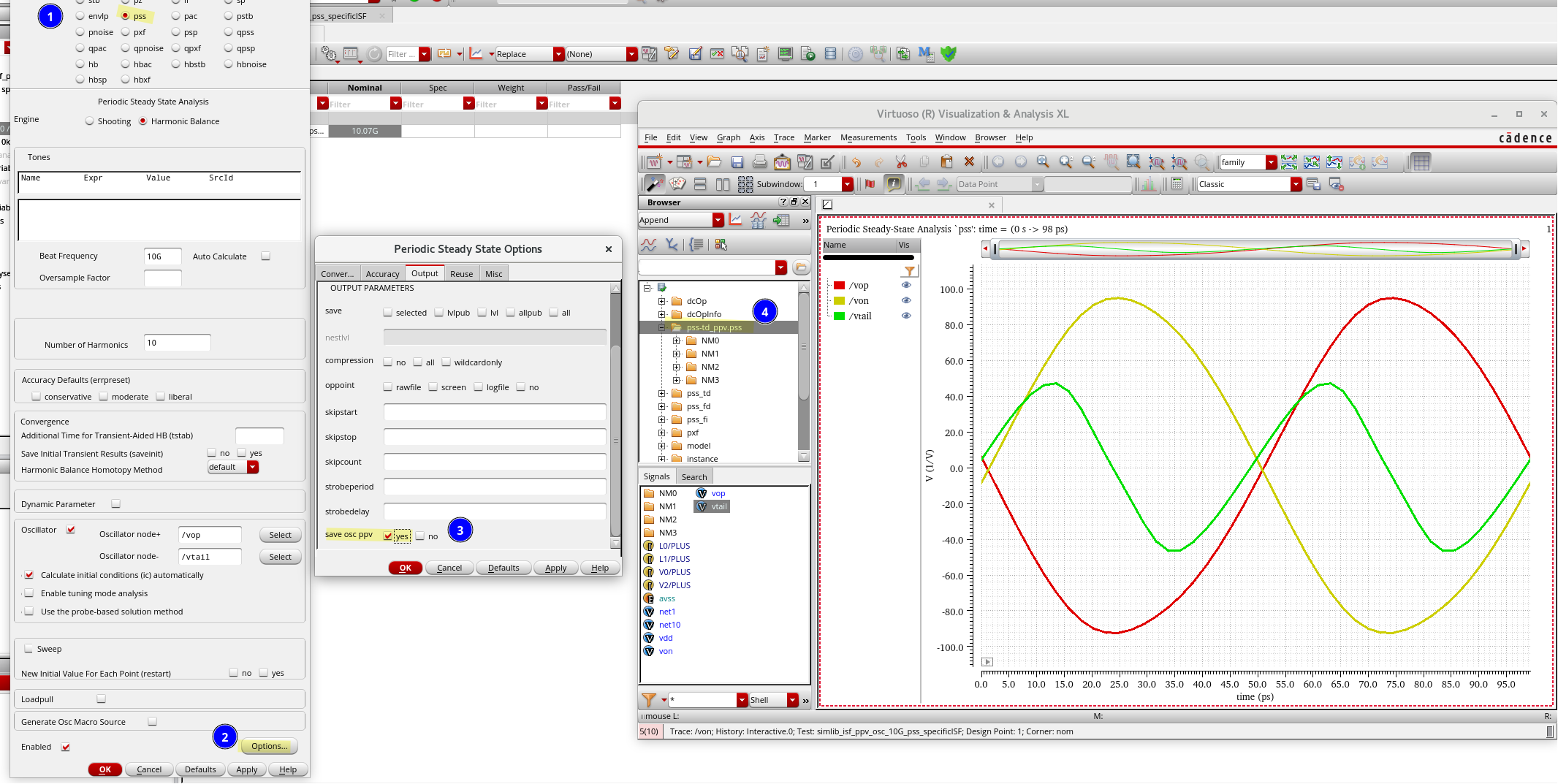Viewport: 1558px width, 784px height.
Task: Click the scissors cut icon
Action: click(901, 162)
